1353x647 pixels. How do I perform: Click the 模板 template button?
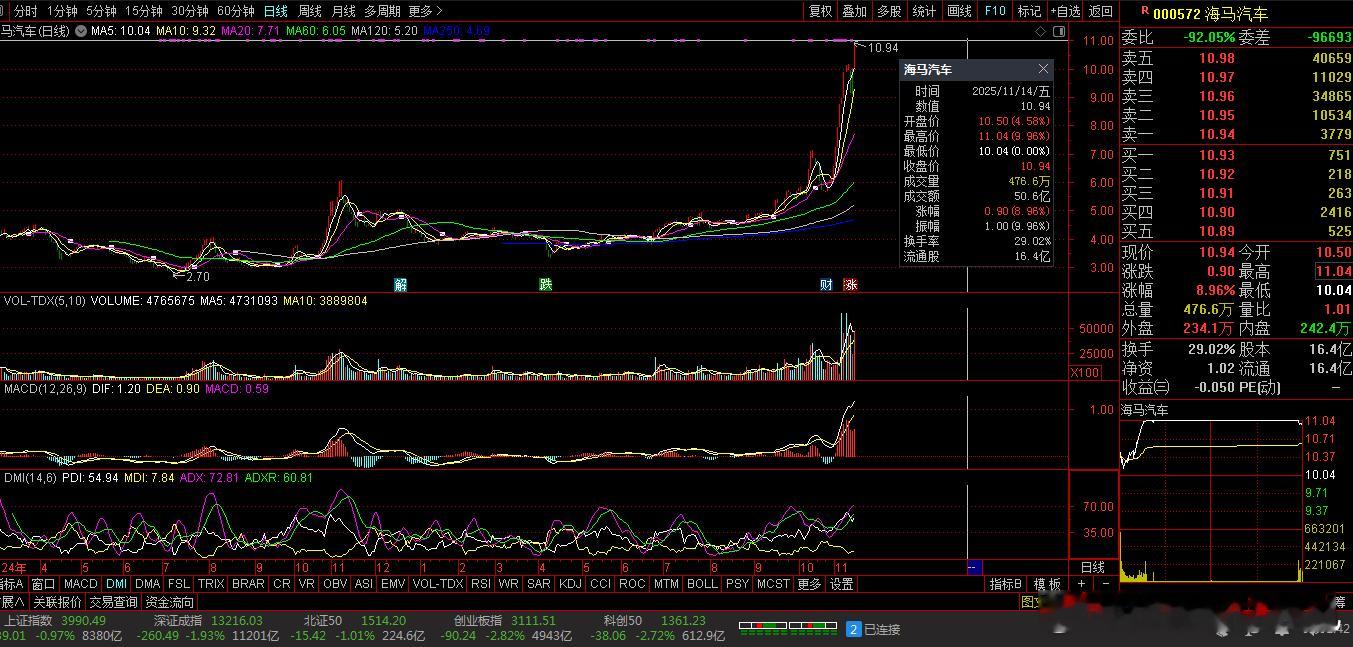click(1047, 584)
